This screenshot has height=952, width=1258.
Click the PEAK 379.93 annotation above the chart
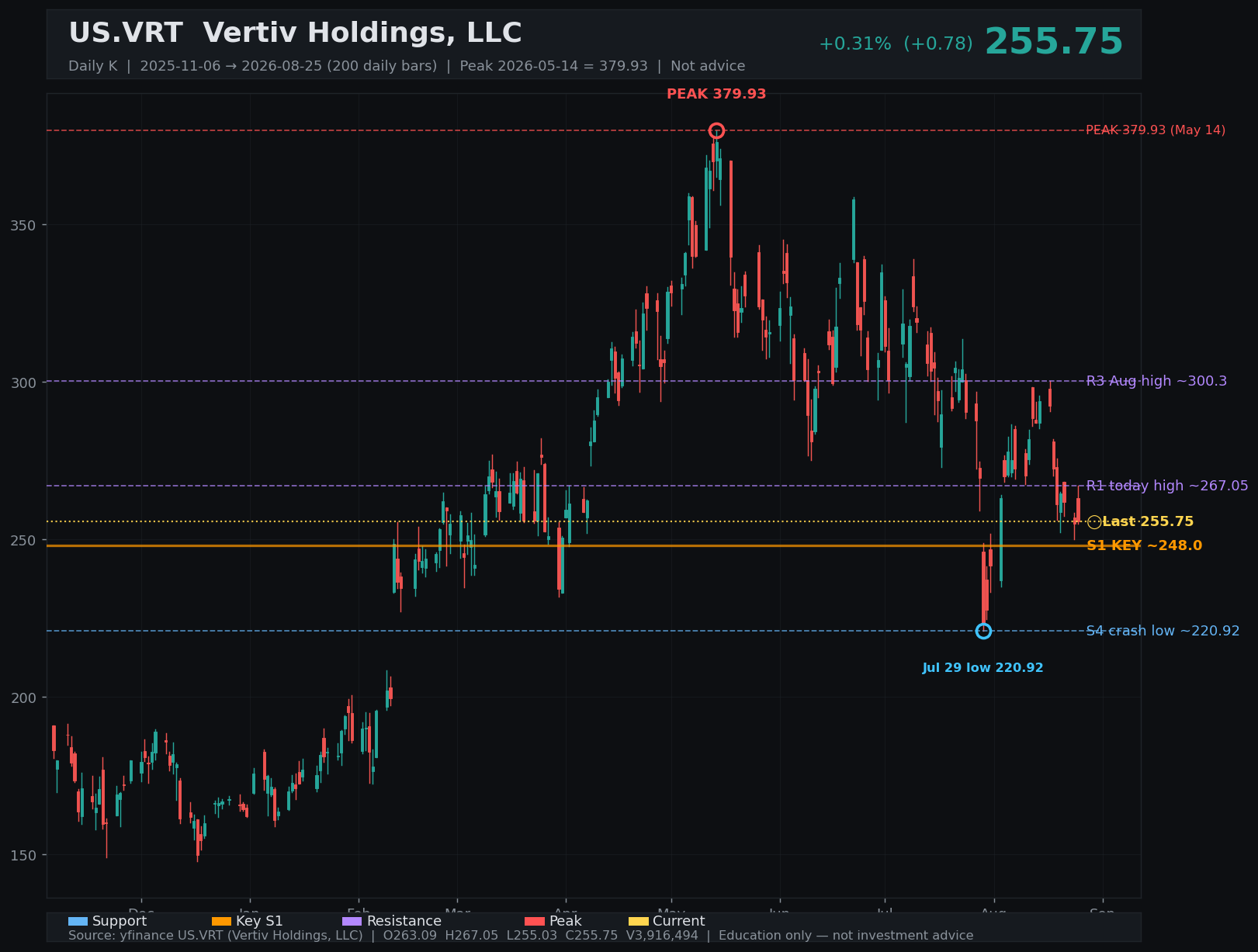click(x=716, y=94)
